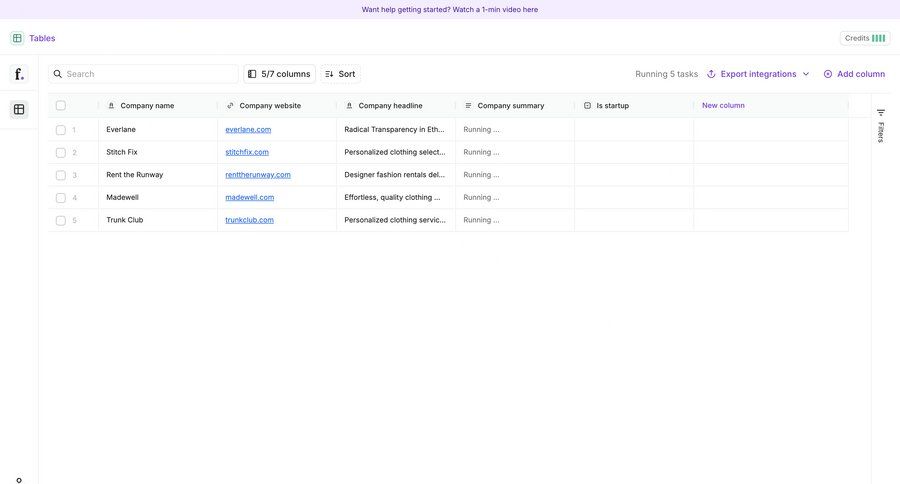Click the plus circle Add column icon
The image size is (900, 484).
pos(828,74)
